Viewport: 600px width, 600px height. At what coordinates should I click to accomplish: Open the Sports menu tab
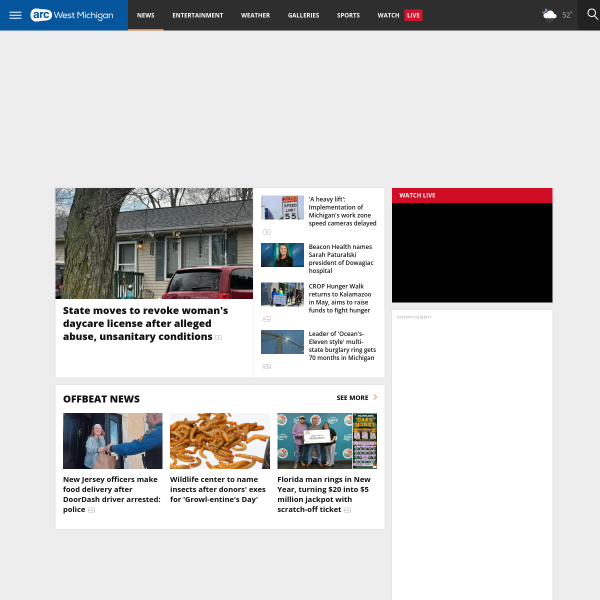point(348,15)
